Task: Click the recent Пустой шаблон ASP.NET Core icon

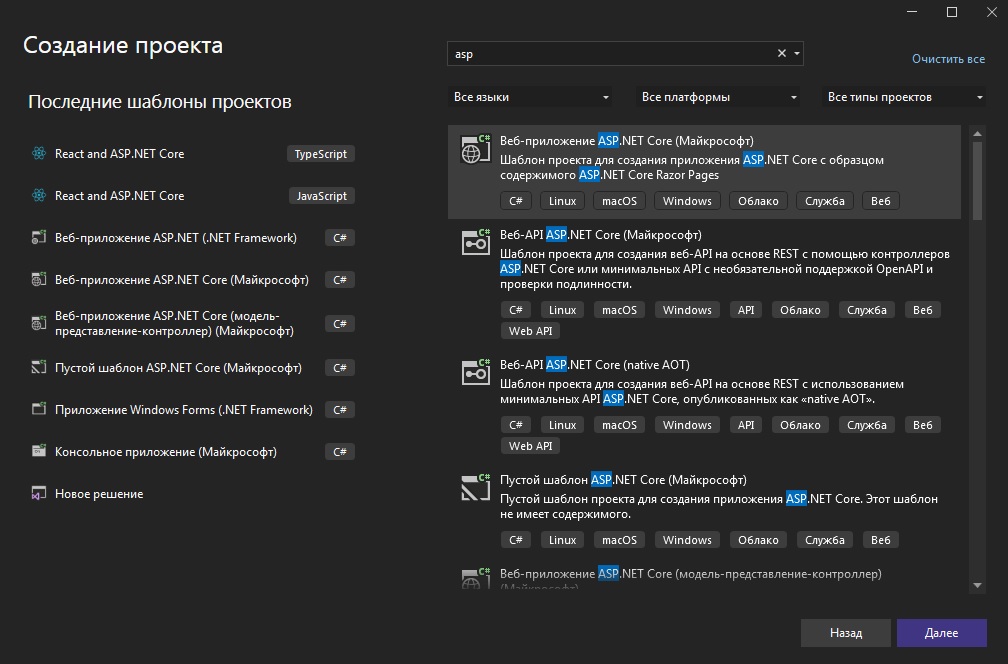Action: [39, 368]
